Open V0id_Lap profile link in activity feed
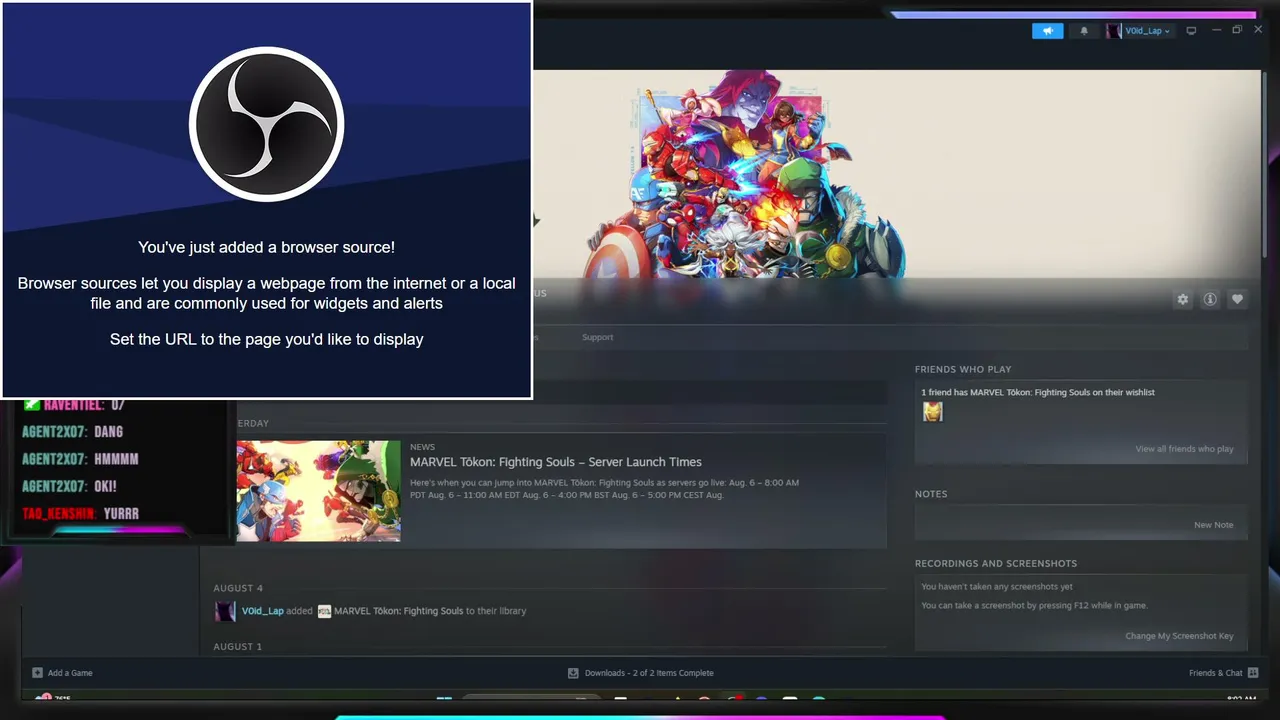This screenshot has height=720, width=1280. [263, 611]
